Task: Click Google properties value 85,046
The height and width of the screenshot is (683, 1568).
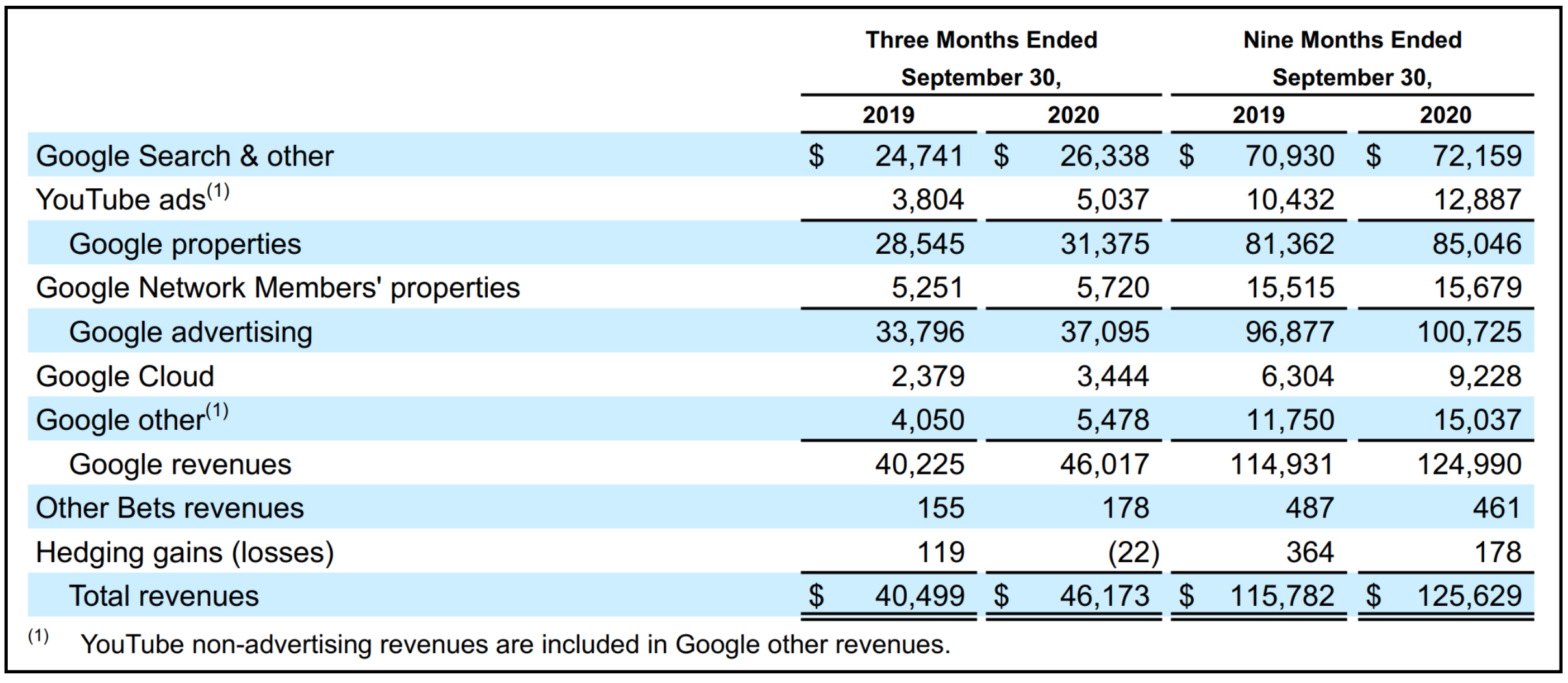Action: click(1476, 244)
